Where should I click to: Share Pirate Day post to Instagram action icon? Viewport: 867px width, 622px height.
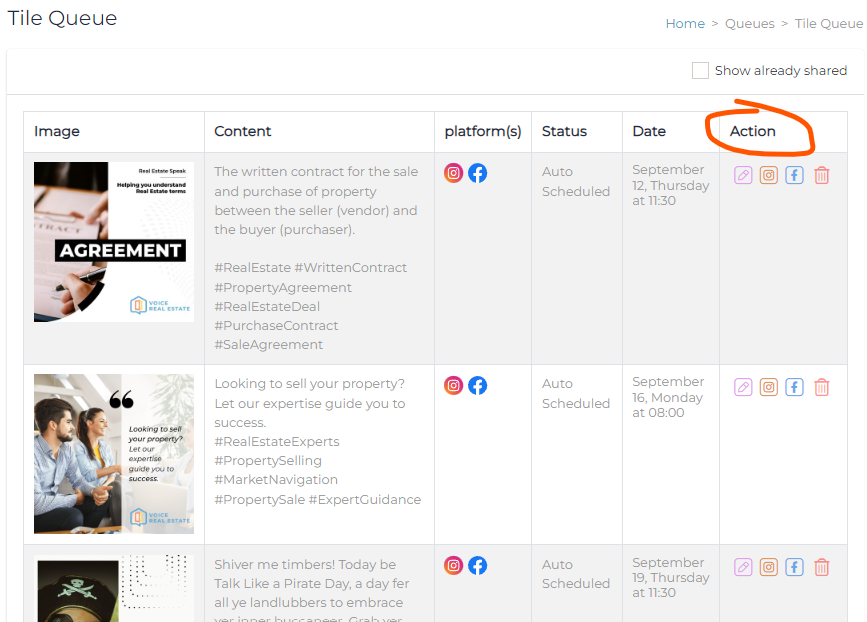click(769, 567)
